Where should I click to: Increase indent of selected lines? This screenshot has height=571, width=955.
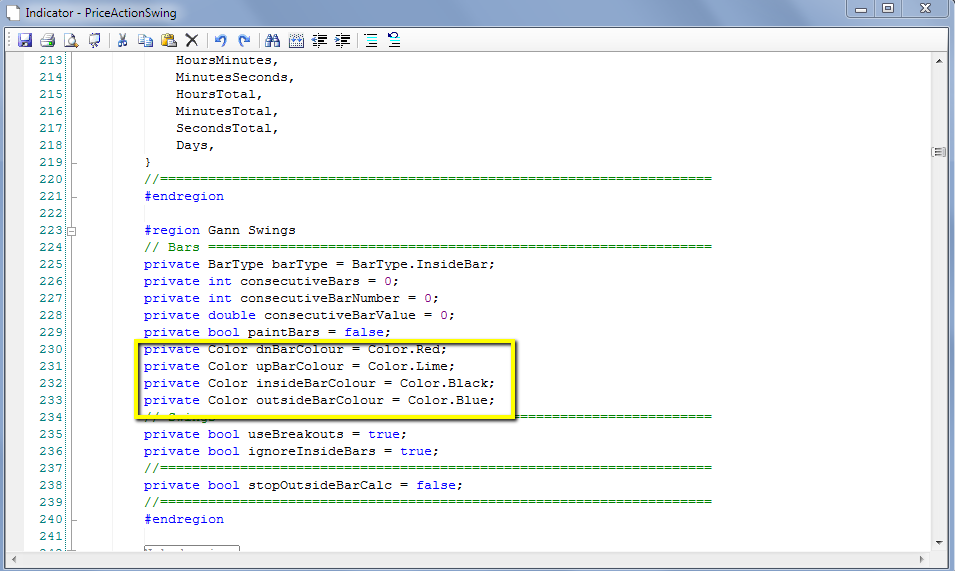click(343, 40)
